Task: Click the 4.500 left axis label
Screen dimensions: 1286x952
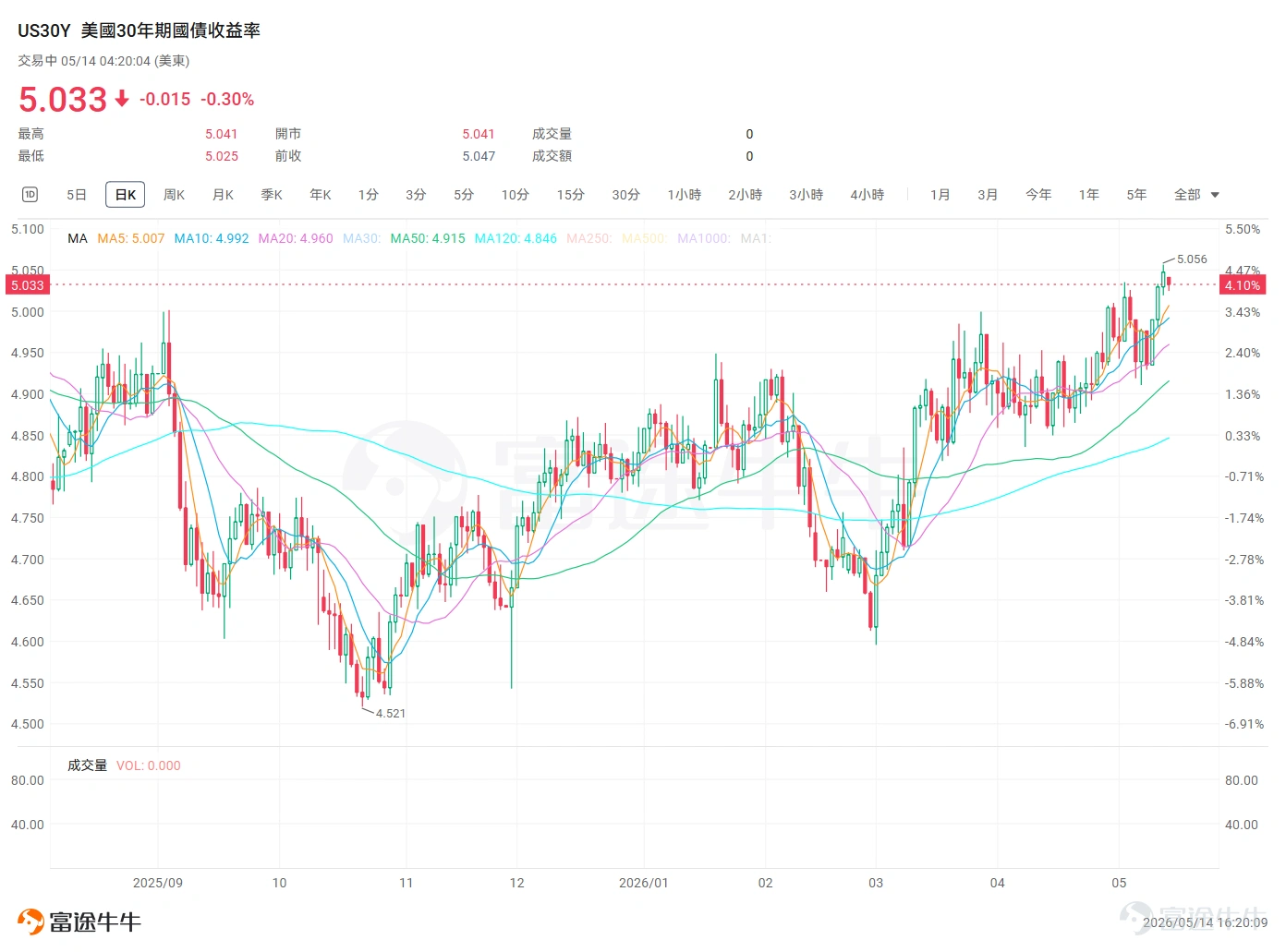Action: (x=28, y=724)
